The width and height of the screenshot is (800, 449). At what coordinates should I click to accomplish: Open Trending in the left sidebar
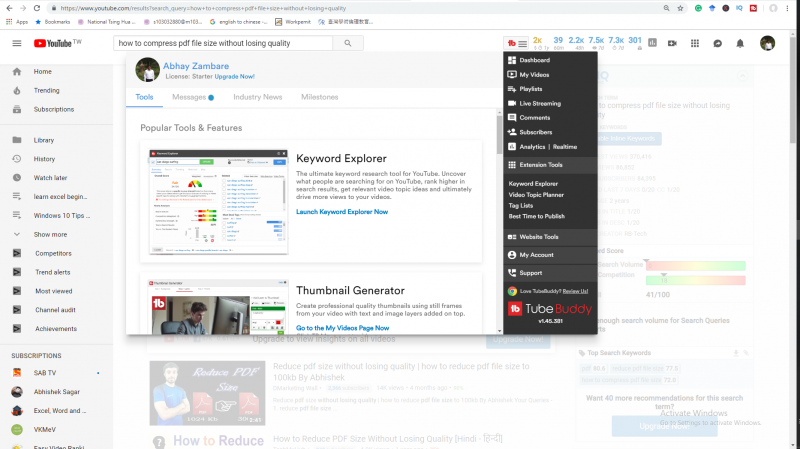[47, 90]
